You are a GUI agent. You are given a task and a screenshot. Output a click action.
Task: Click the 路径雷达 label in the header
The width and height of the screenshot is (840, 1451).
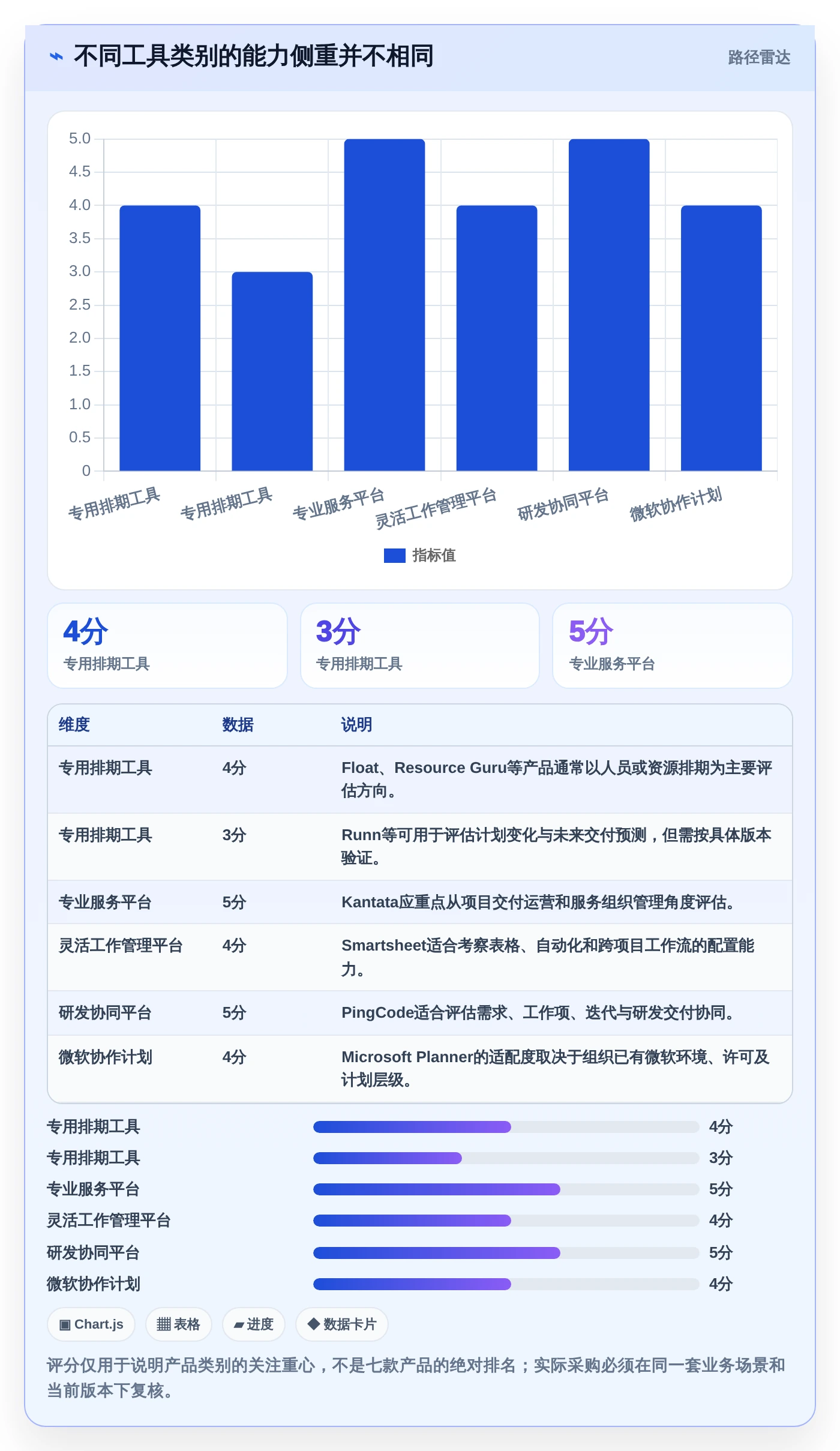[759, 57]
